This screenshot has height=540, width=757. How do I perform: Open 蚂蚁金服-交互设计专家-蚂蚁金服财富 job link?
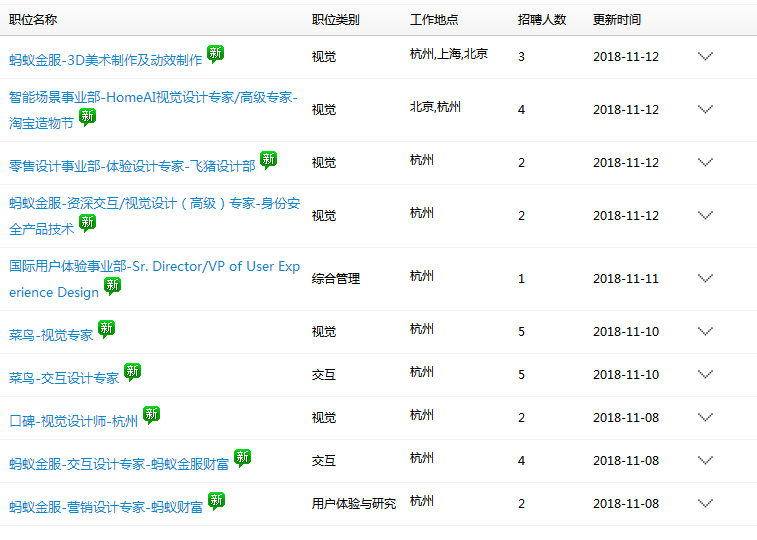pyautogui.click(x=119, y=464)
